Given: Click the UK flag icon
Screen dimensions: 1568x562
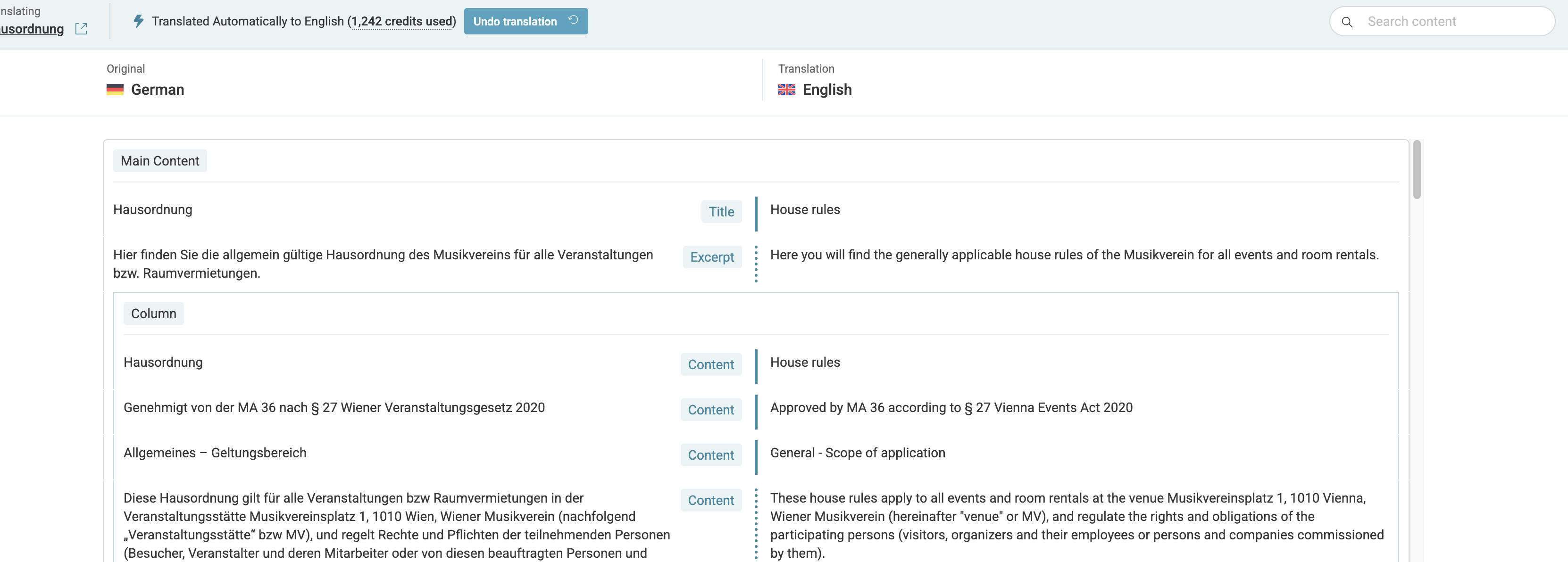Looking at the screenshot, I should (x=786, y=90).
